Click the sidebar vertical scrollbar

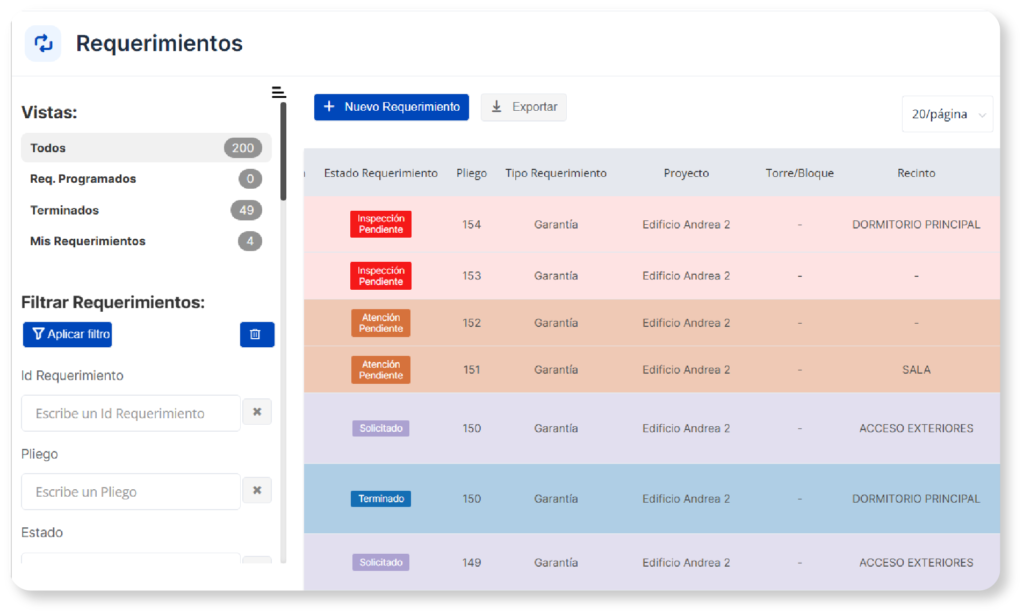pos(284,150)
